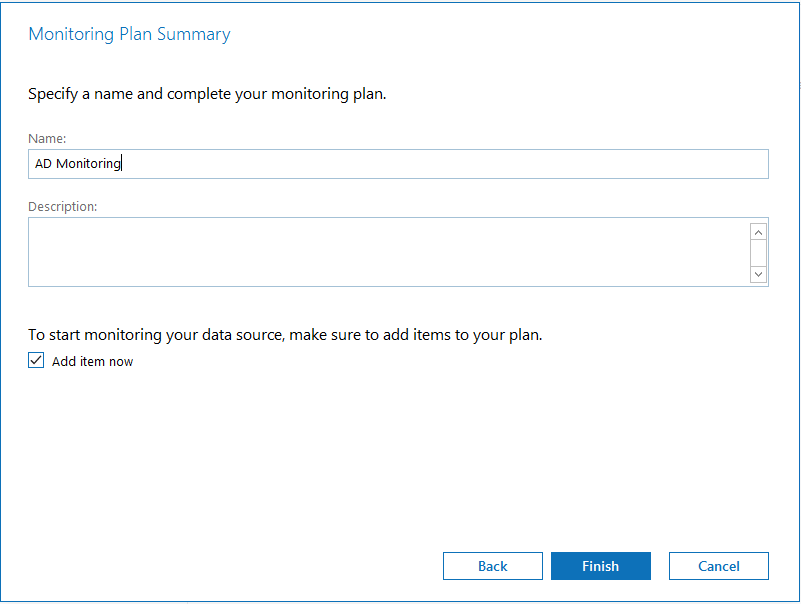Viewport: 801px width, 604px height.
Task: Click the 'To start monitoring' hint text
Action: pos(285,335)
